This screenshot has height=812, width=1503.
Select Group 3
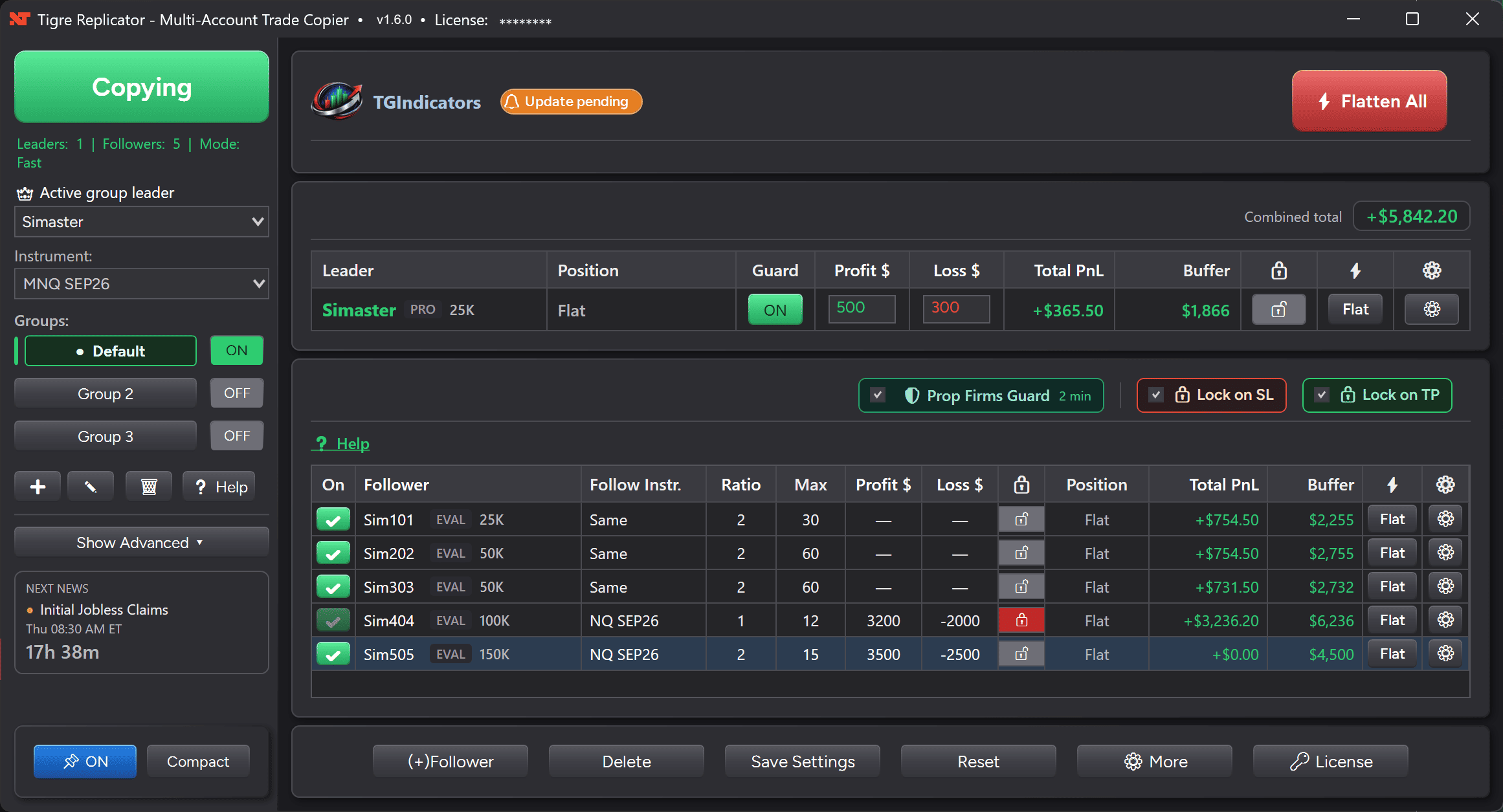coord(106,436)
